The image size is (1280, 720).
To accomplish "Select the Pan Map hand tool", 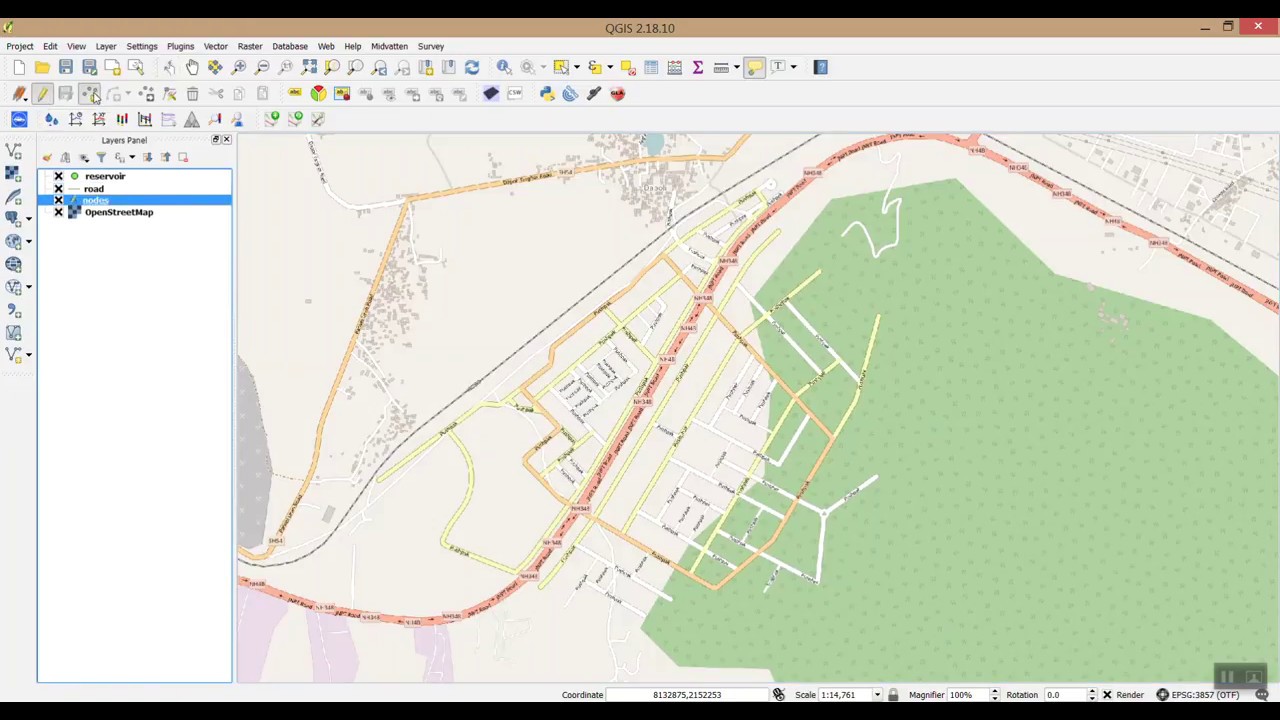I will pos(192,67).
